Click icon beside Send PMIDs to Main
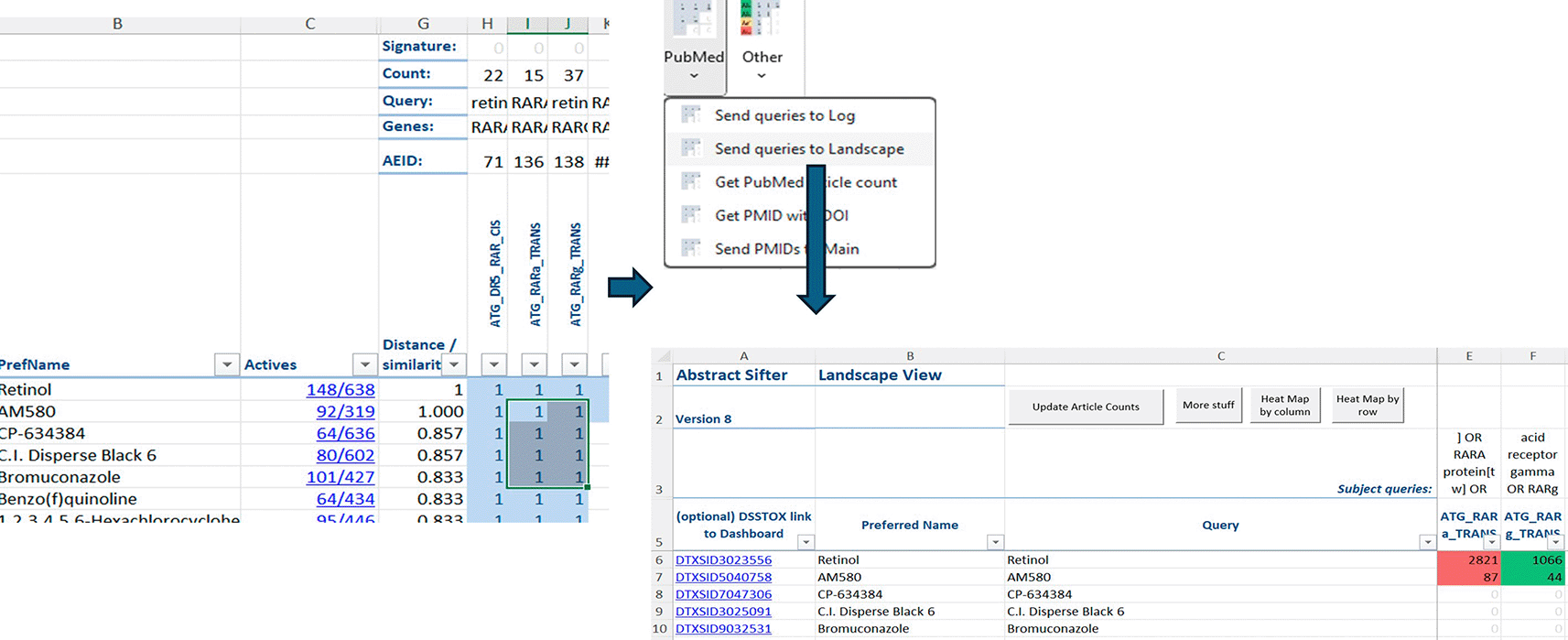 [x=691, y=247]
